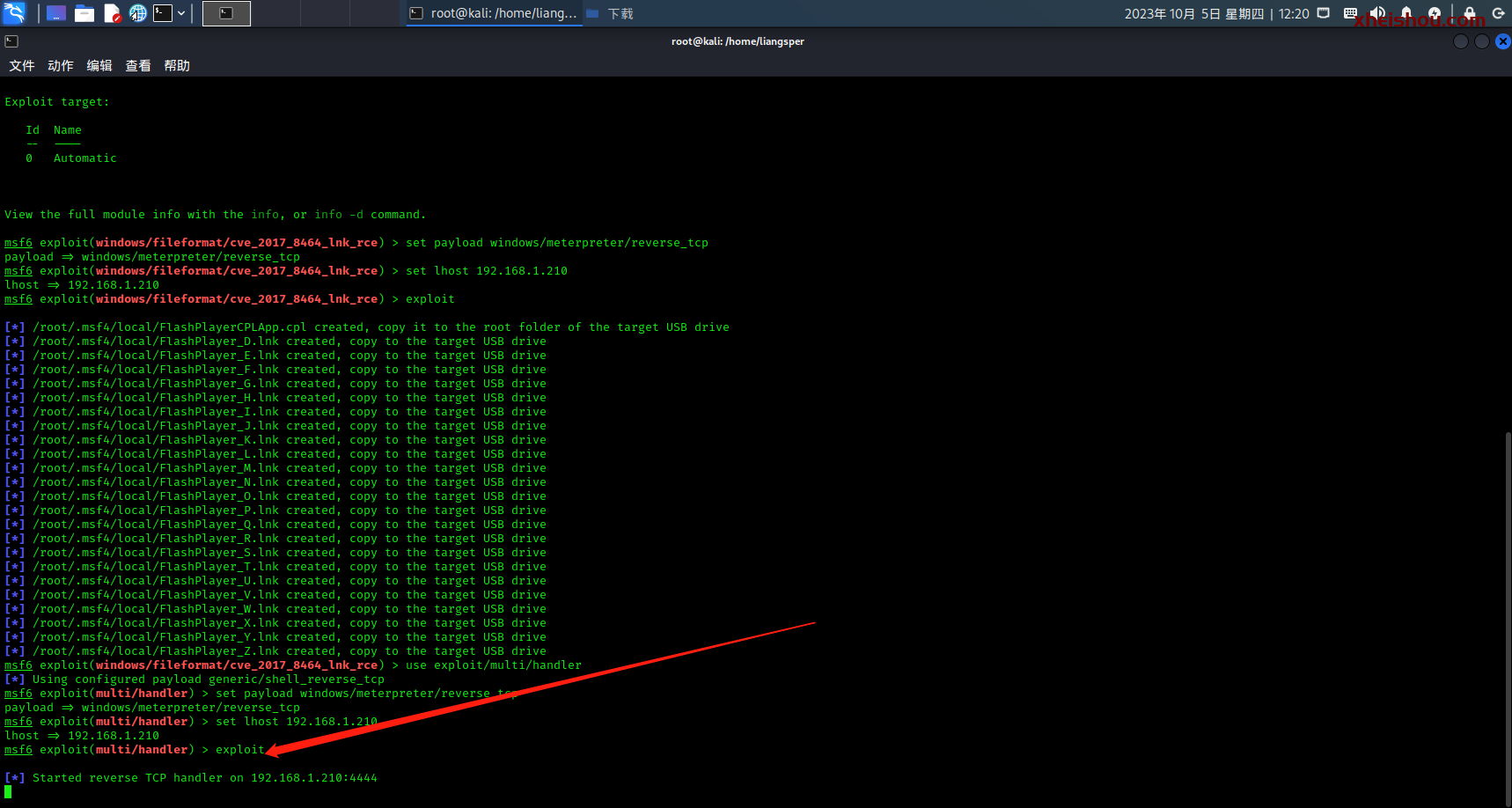The image size is (1512, 808).
Task: Click the FlashPlayer_T.lnk created line
Action: (x=275, y=567)
